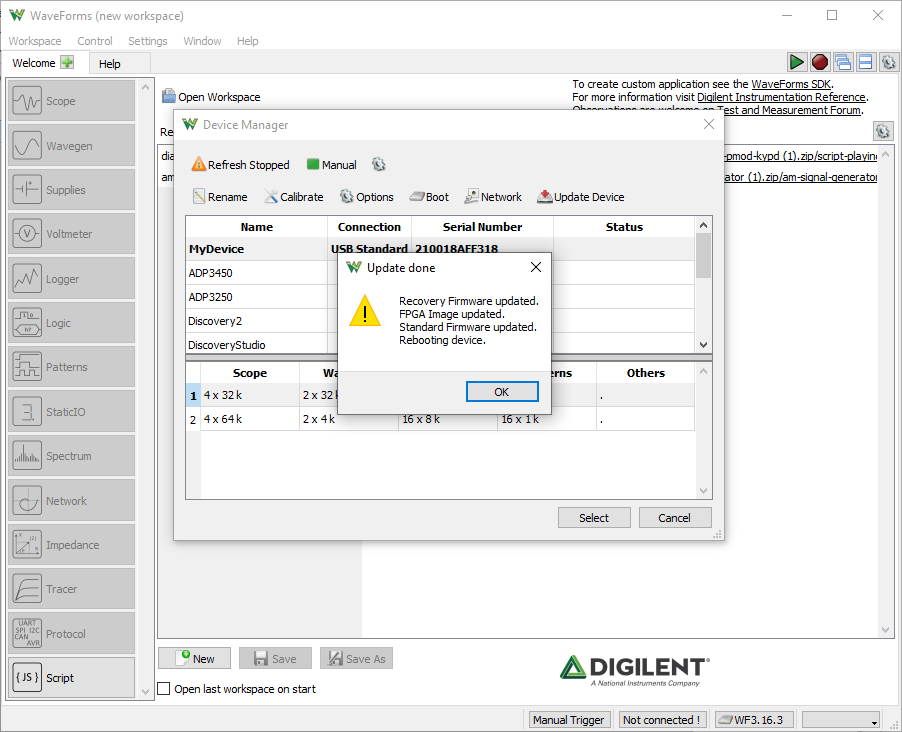Click the Refresh Stopped indicator

[240, 165]
